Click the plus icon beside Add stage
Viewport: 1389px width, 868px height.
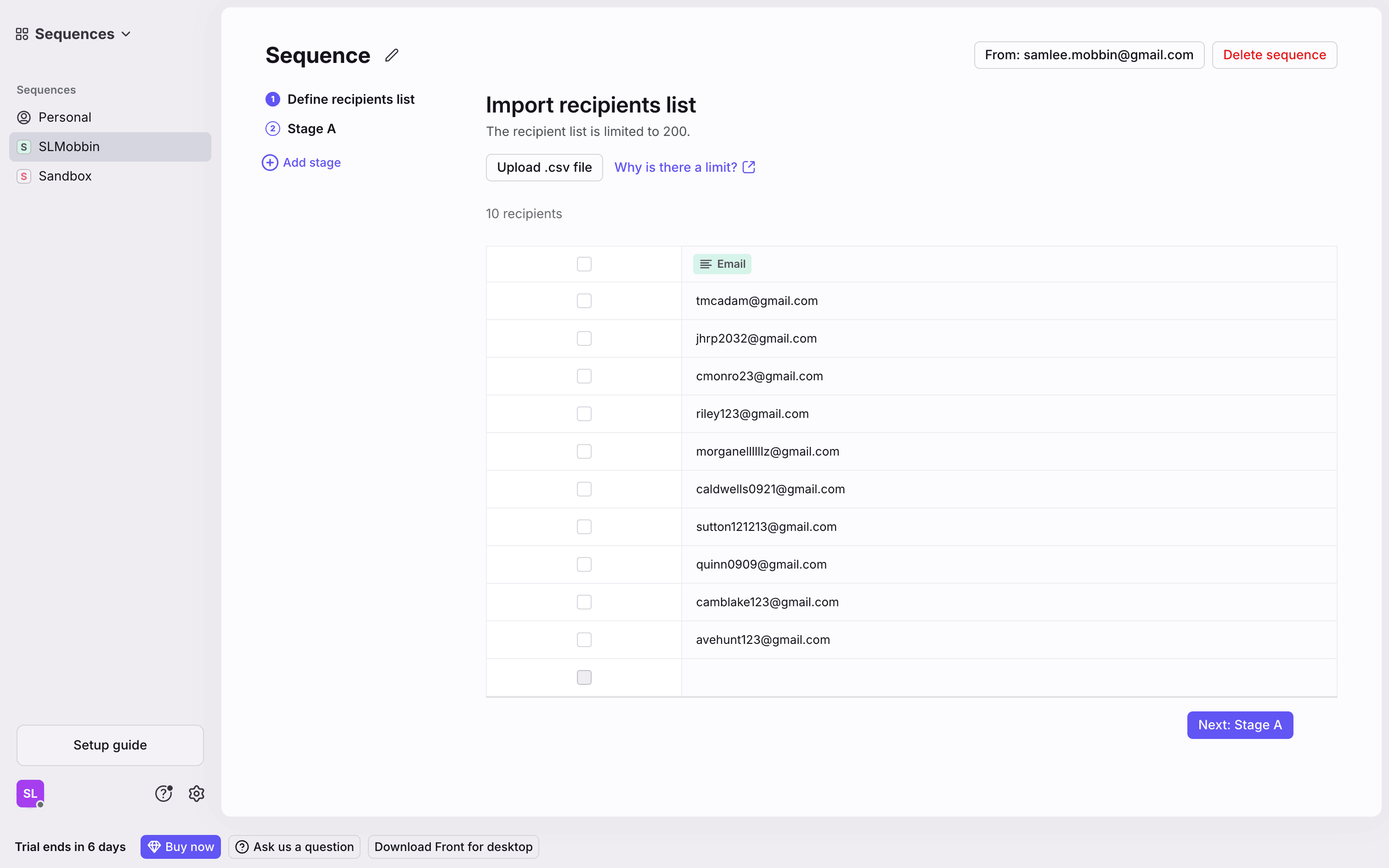pos(270,163)
